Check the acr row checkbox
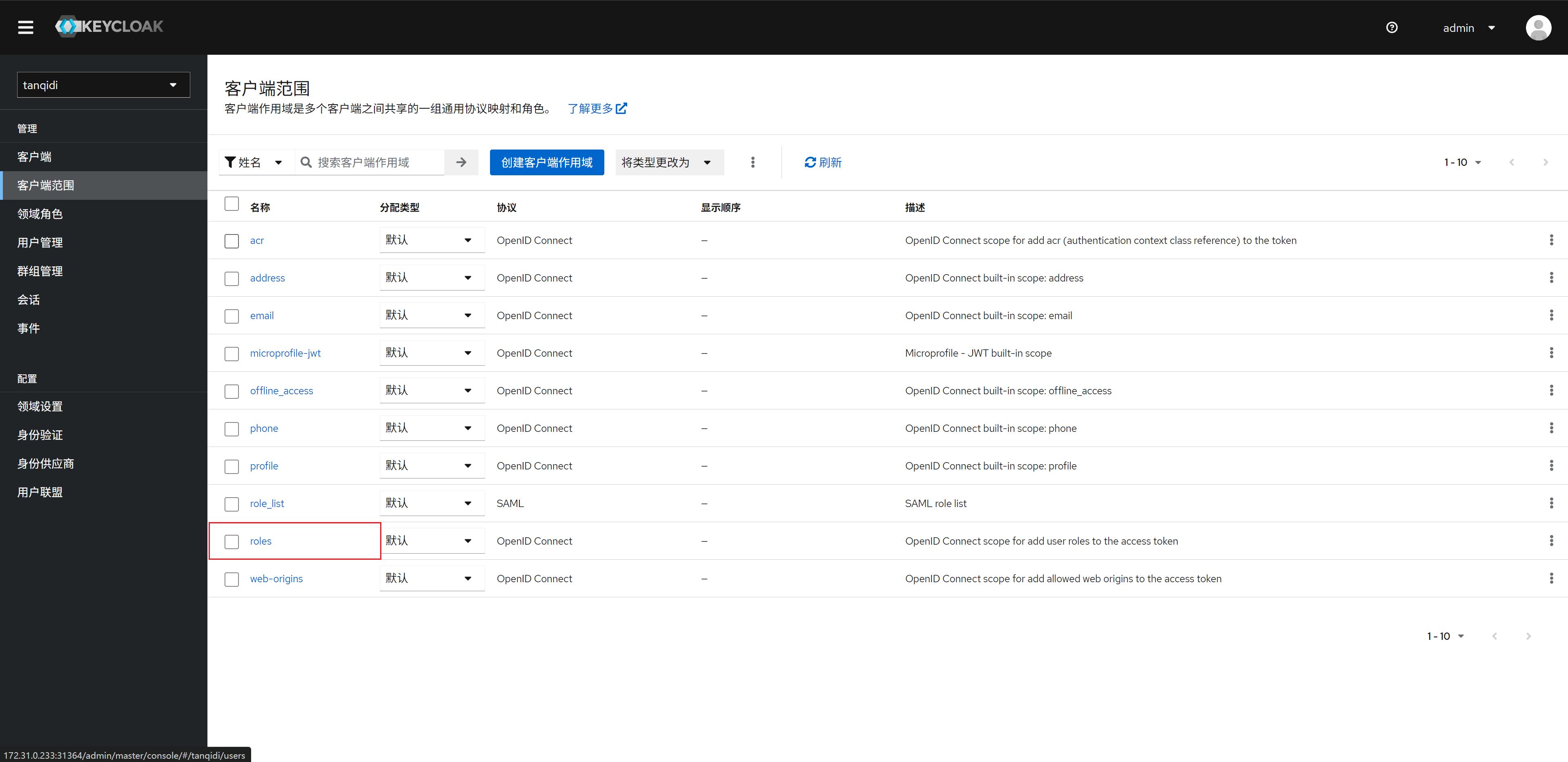This screenshot has width=1568, height=762. (231, 241)
